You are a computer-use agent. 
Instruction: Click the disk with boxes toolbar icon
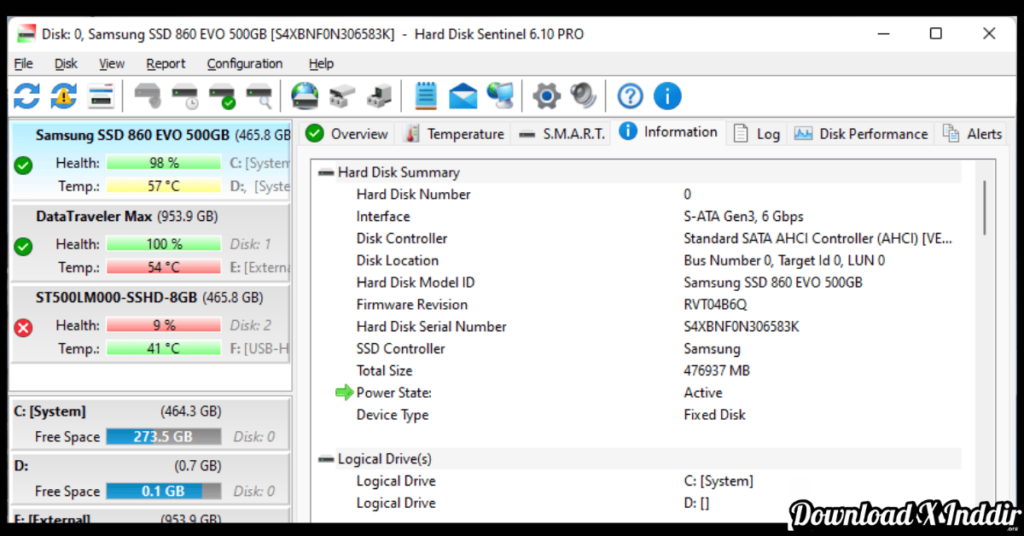click(342, 97)
